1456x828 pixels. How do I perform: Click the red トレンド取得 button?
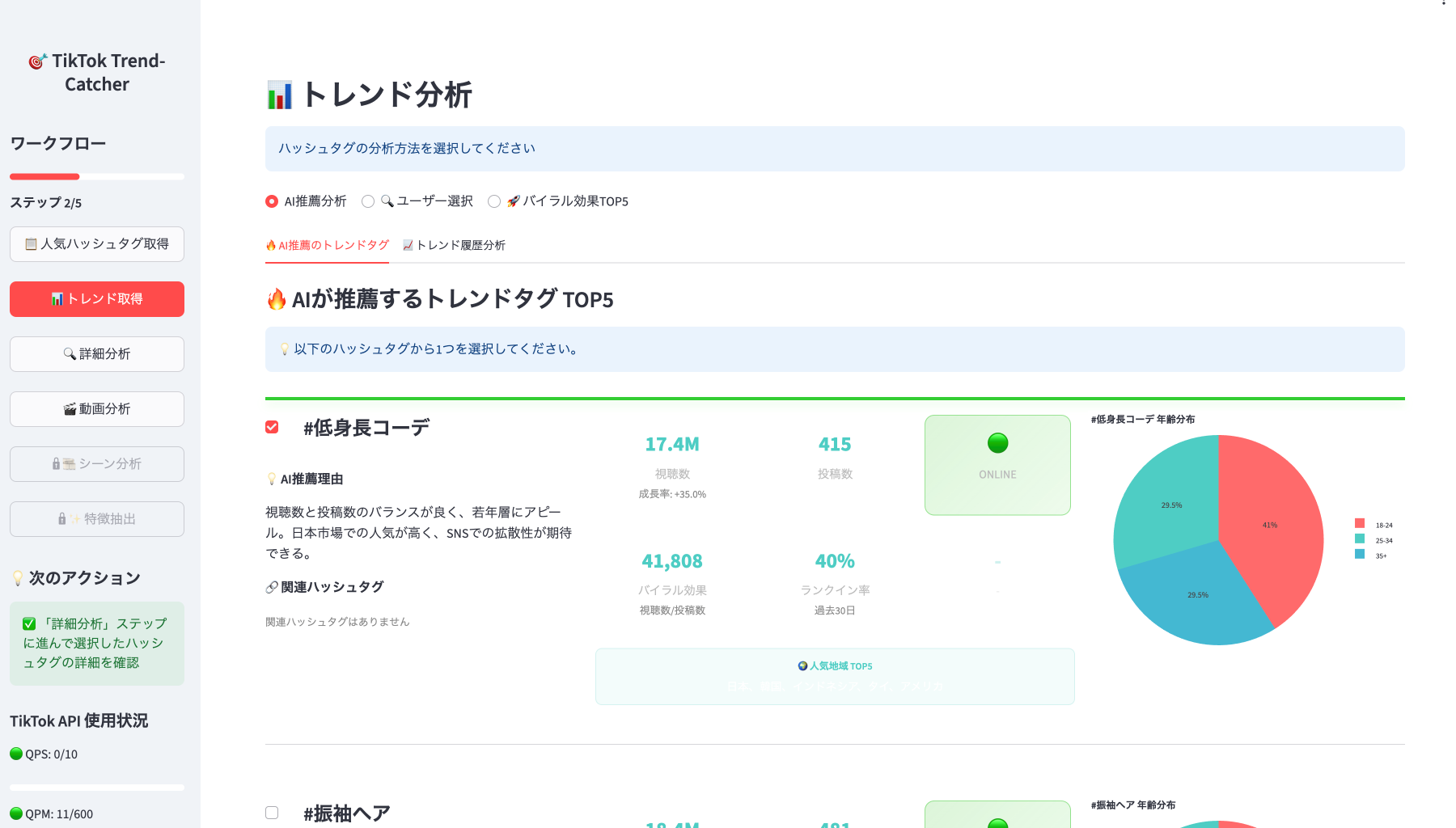click(96, 298)
